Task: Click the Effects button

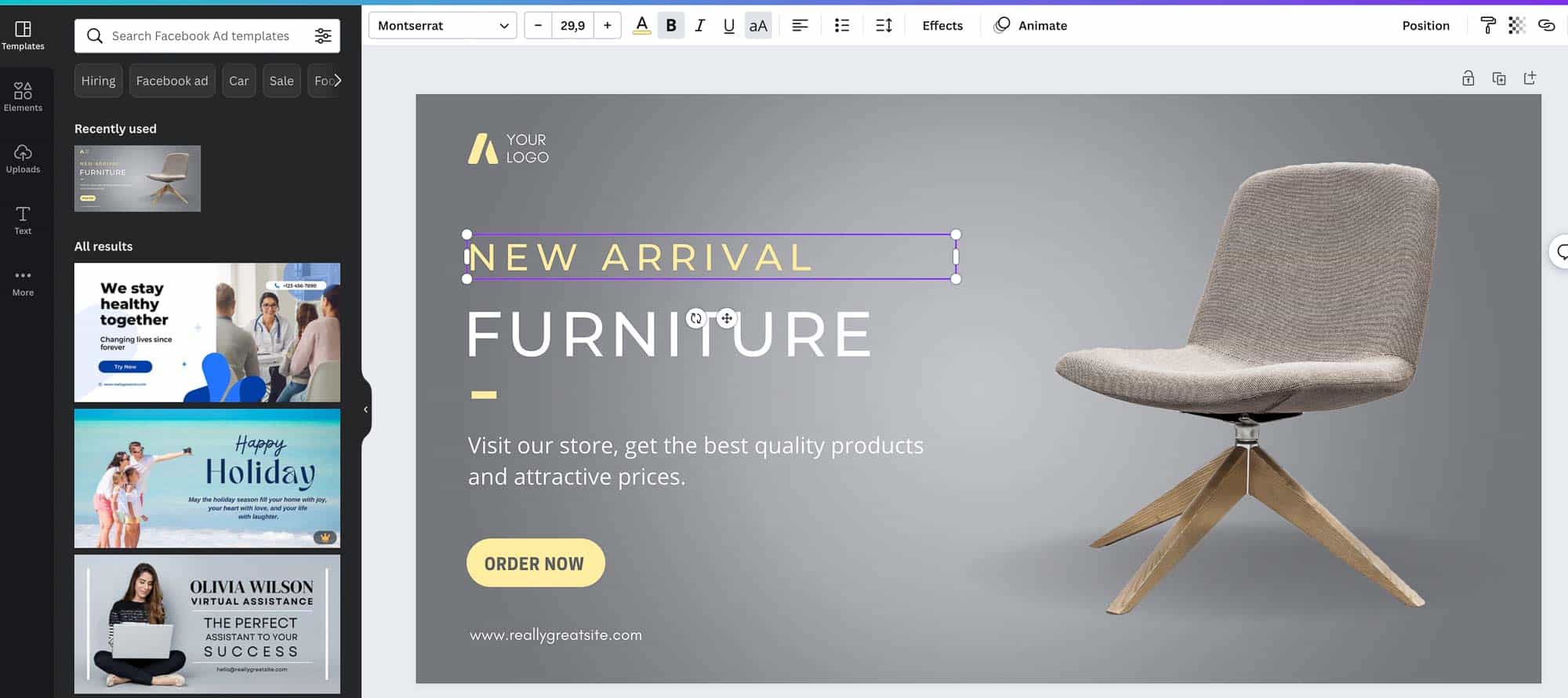Action: pos(942,26)
